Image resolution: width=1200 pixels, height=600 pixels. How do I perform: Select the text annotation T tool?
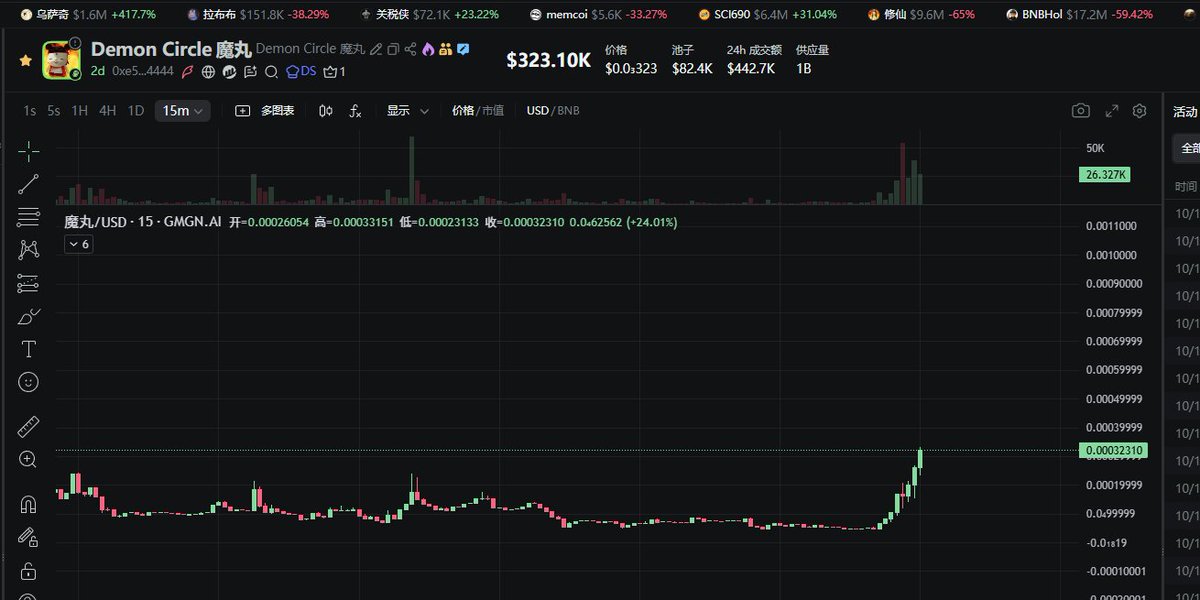pyautogui.click(x=28, y=349)
